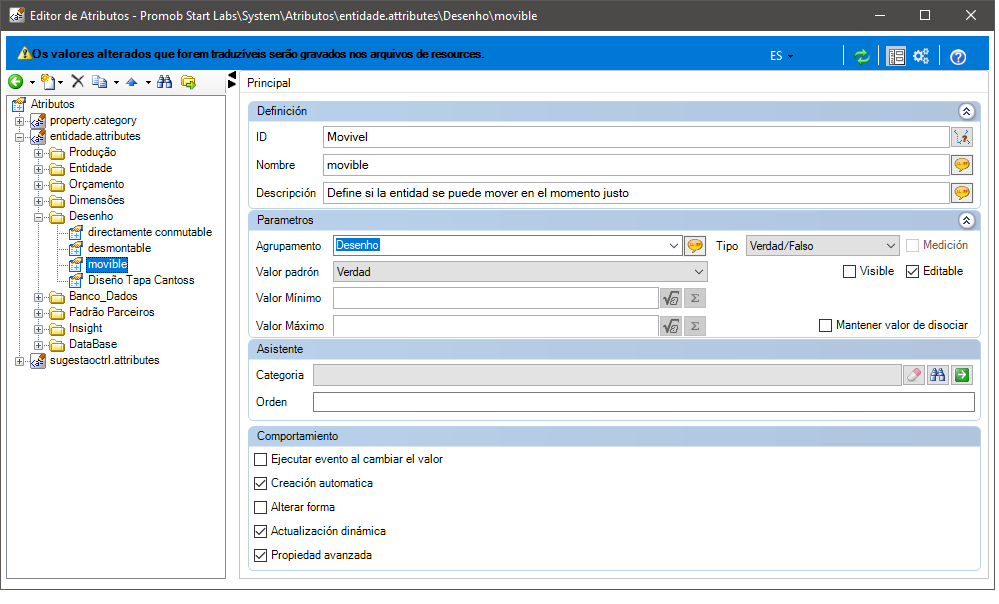Collapse the Definición section

(966, 111)
